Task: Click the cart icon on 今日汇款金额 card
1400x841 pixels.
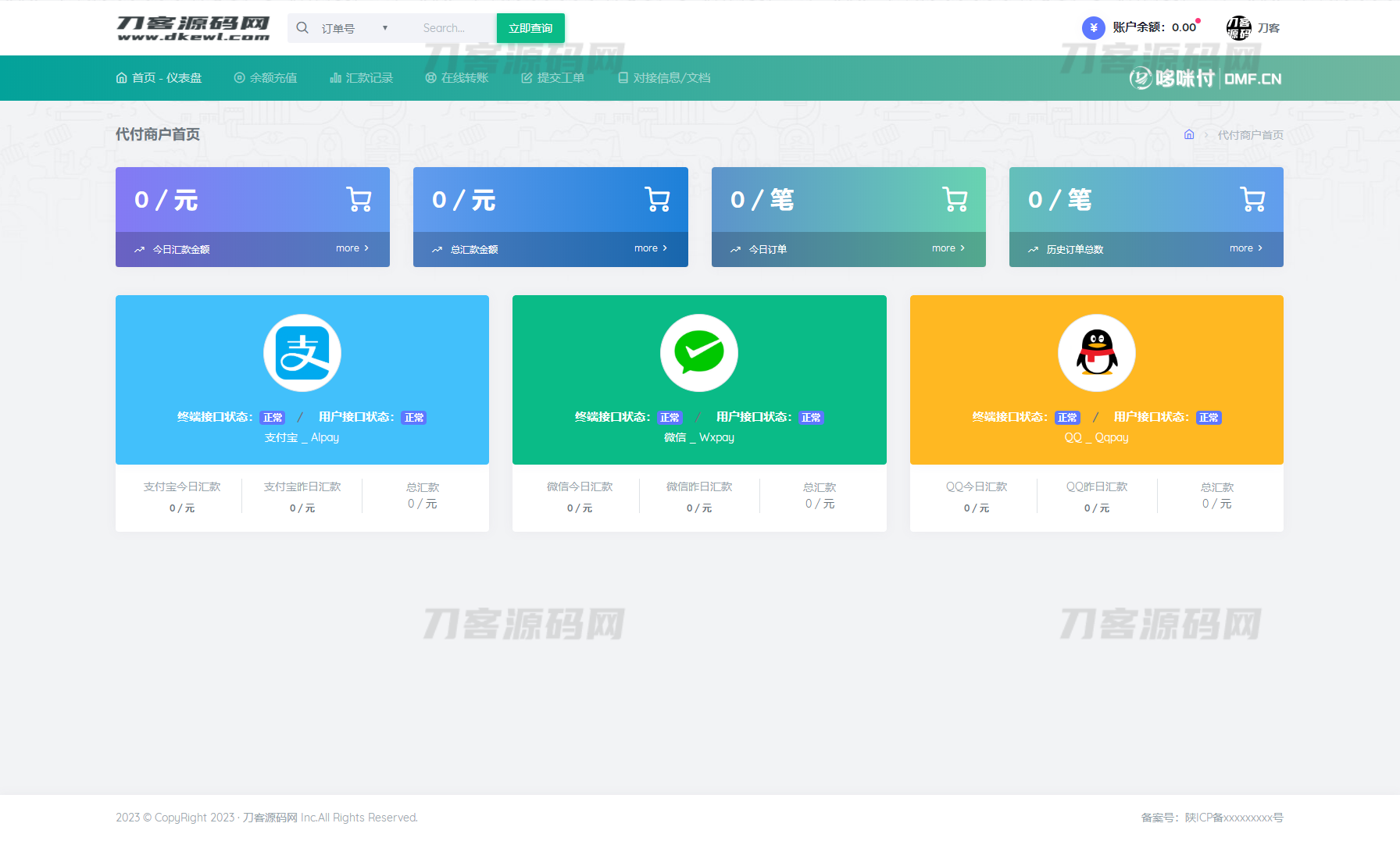Action: point(359,200)
